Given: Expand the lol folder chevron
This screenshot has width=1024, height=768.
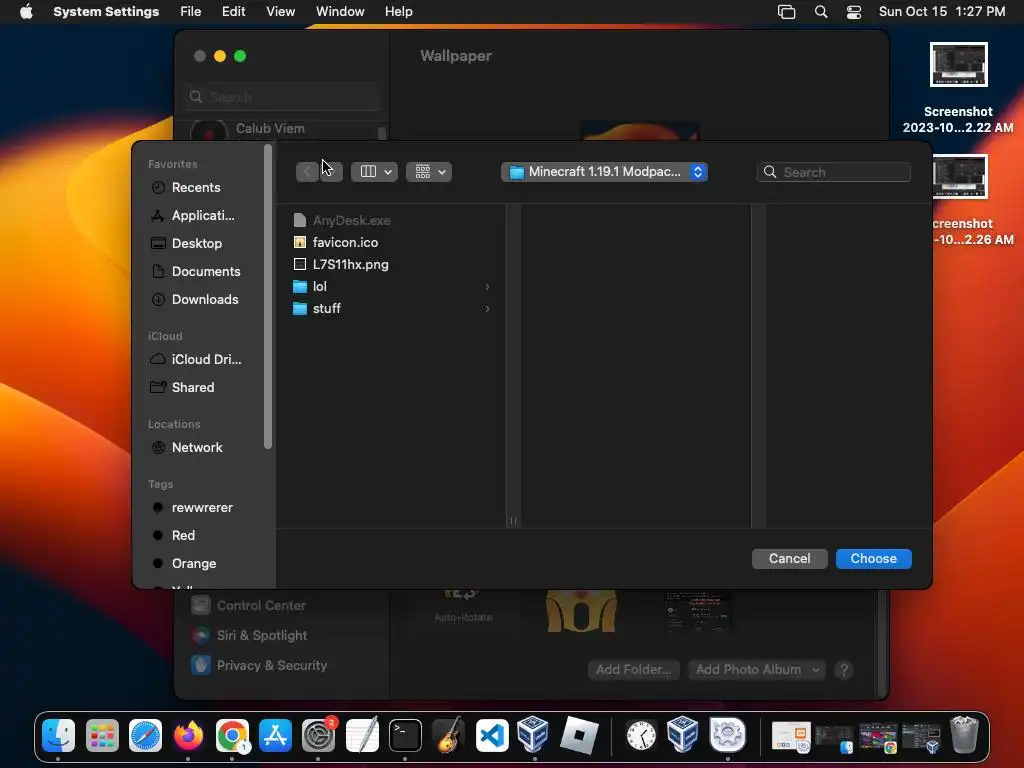Looking at the screenshot, I should 487,287.
